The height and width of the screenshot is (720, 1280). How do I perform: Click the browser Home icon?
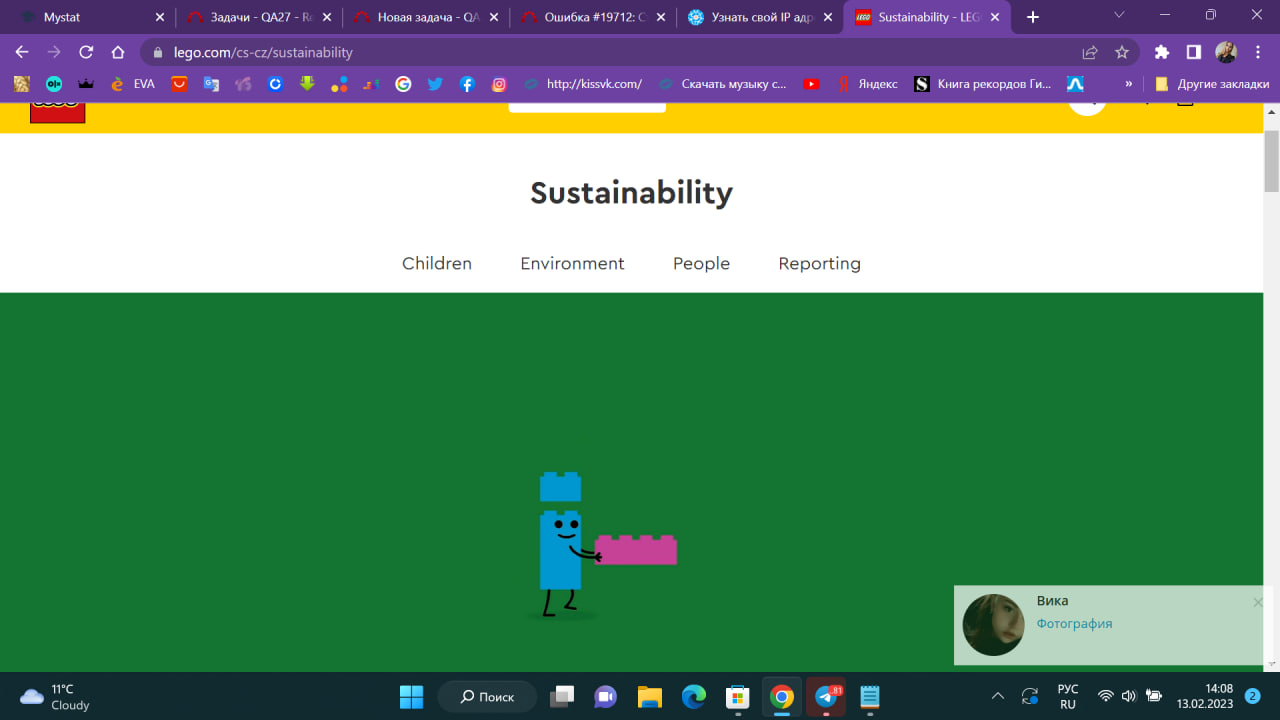pos(118,52)
